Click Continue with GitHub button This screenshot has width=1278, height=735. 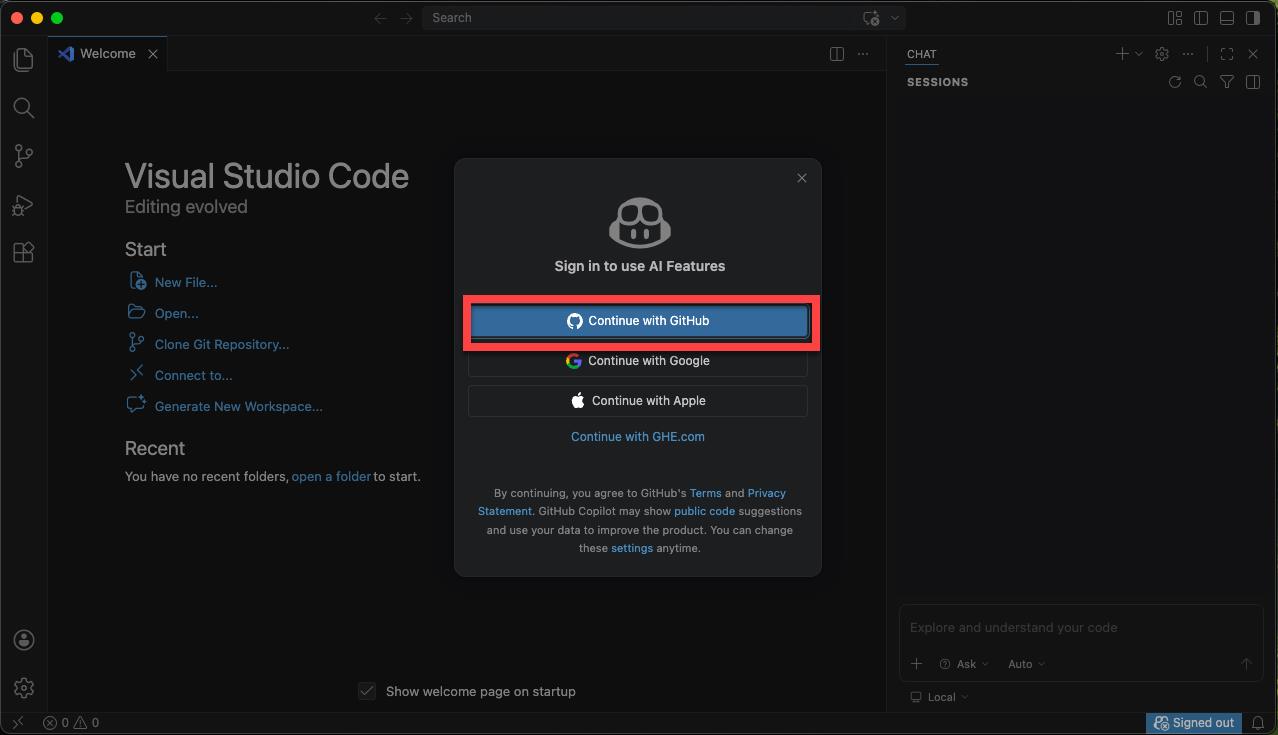click(x=638, y=321)
